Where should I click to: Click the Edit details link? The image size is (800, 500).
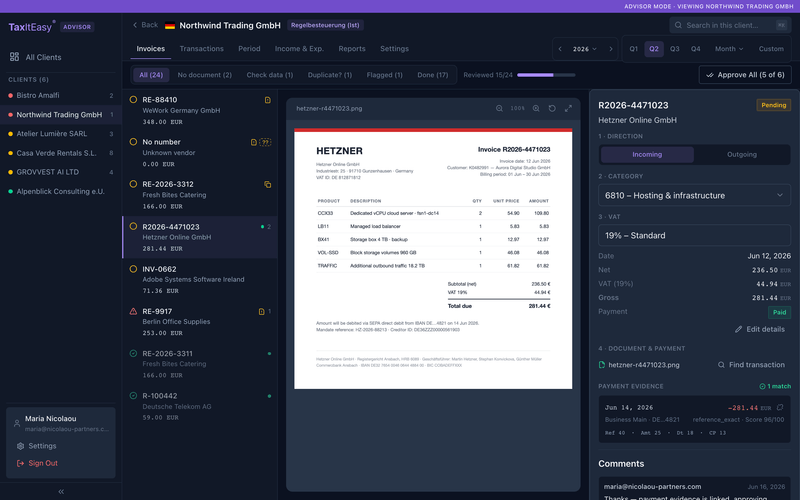[x=760, y=329]
